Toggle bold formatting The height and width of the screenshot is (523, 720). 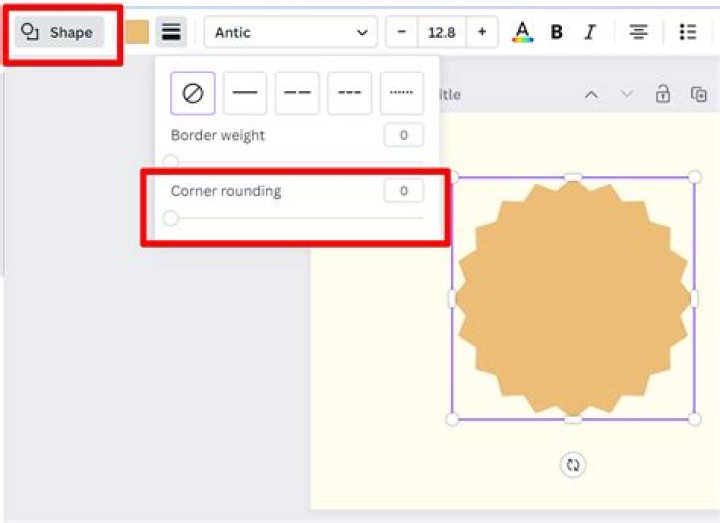[557, 32]
